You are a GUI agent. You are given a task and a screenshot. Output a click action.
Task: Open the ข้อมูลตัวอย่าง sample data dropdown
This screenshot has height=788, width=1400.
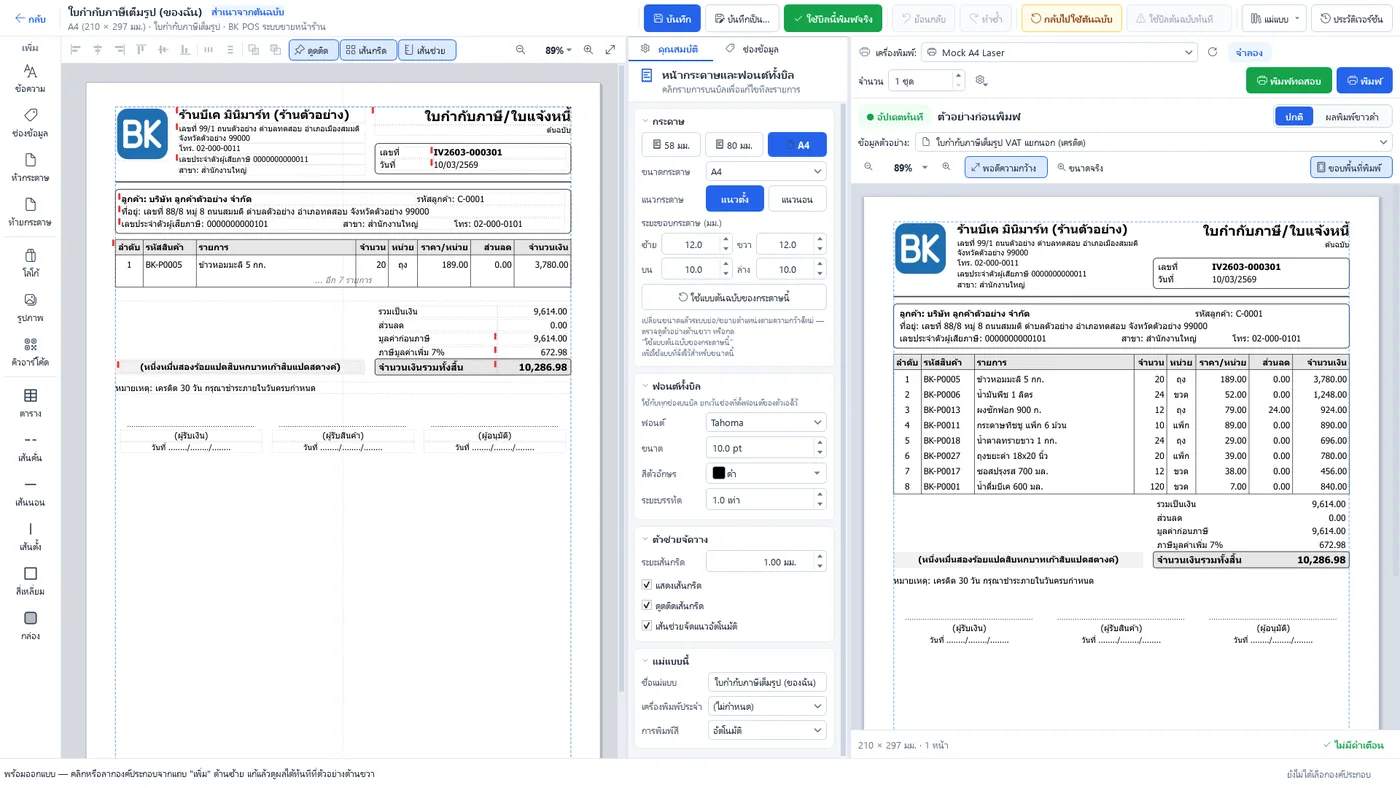1153,142
